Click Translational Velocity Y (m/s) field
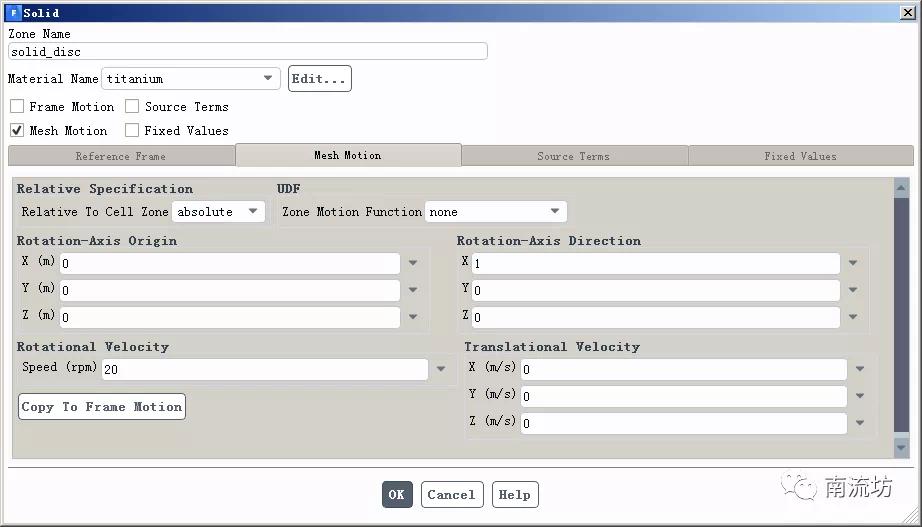This screenshot has width=922, height=527. [x=684, y=396]
